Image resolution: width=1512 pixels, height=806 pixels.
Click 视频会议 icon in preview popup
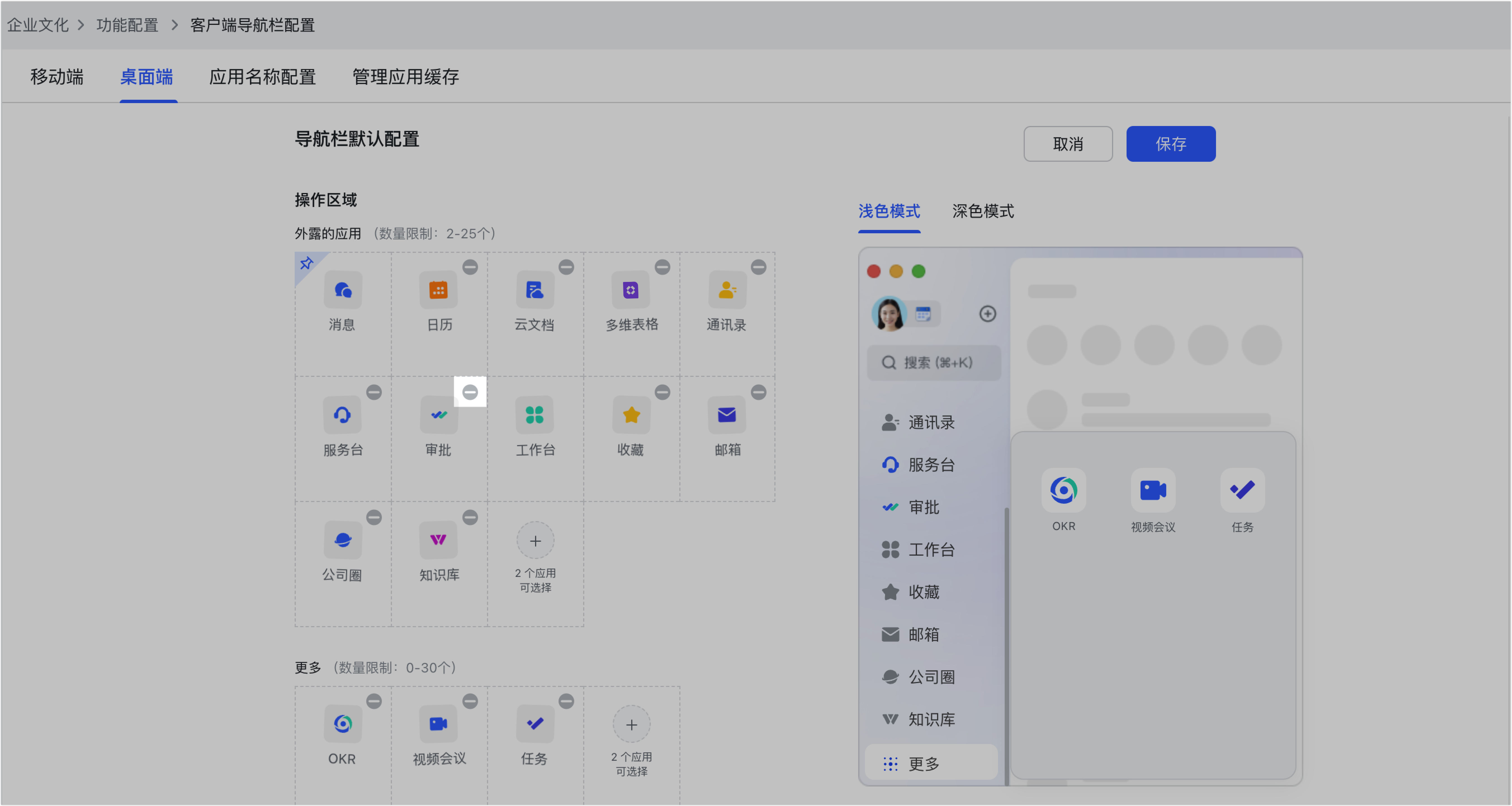click(1153, 490)
